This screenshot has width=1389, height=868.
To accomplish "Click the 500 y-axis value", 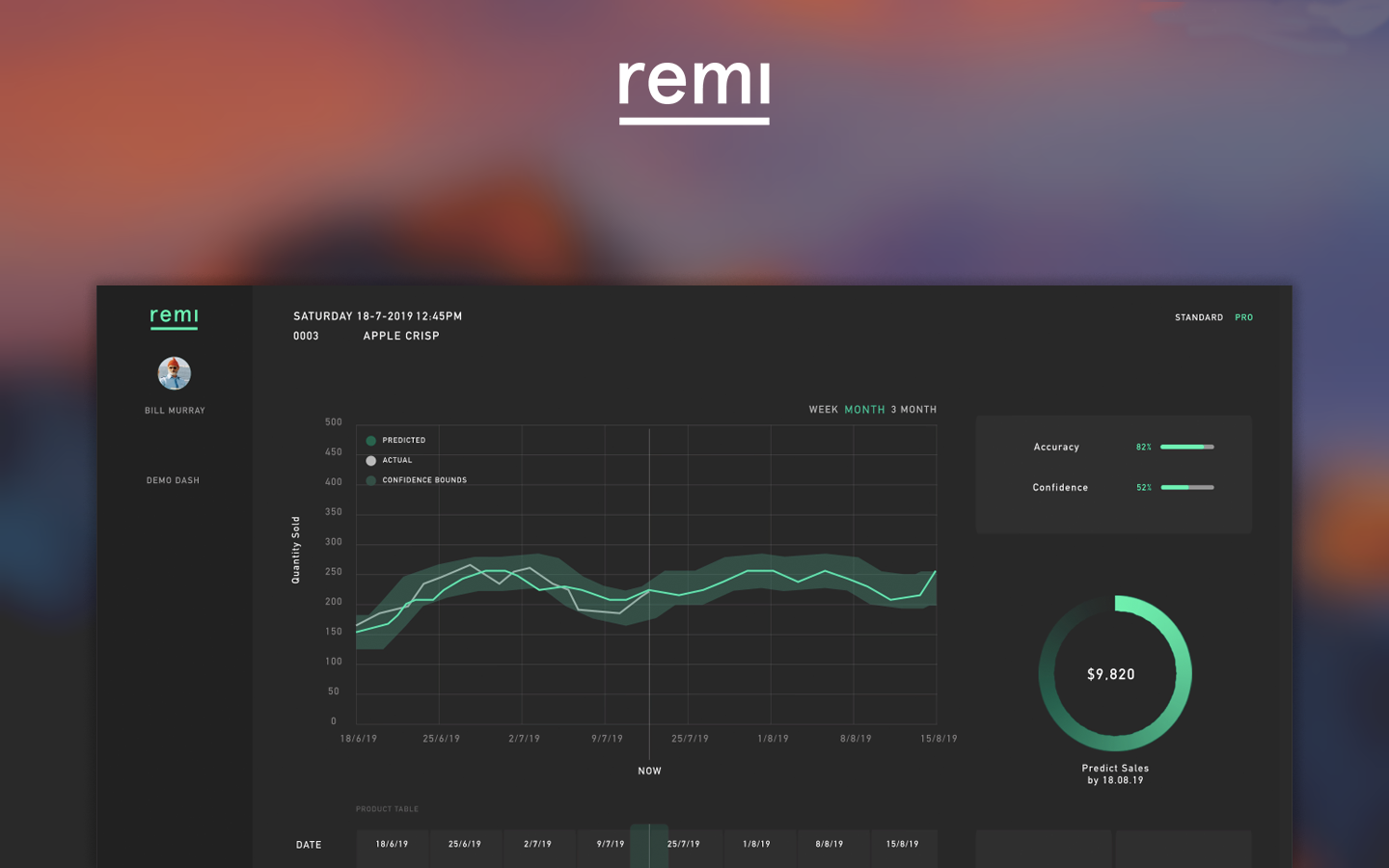I will 334,422.
